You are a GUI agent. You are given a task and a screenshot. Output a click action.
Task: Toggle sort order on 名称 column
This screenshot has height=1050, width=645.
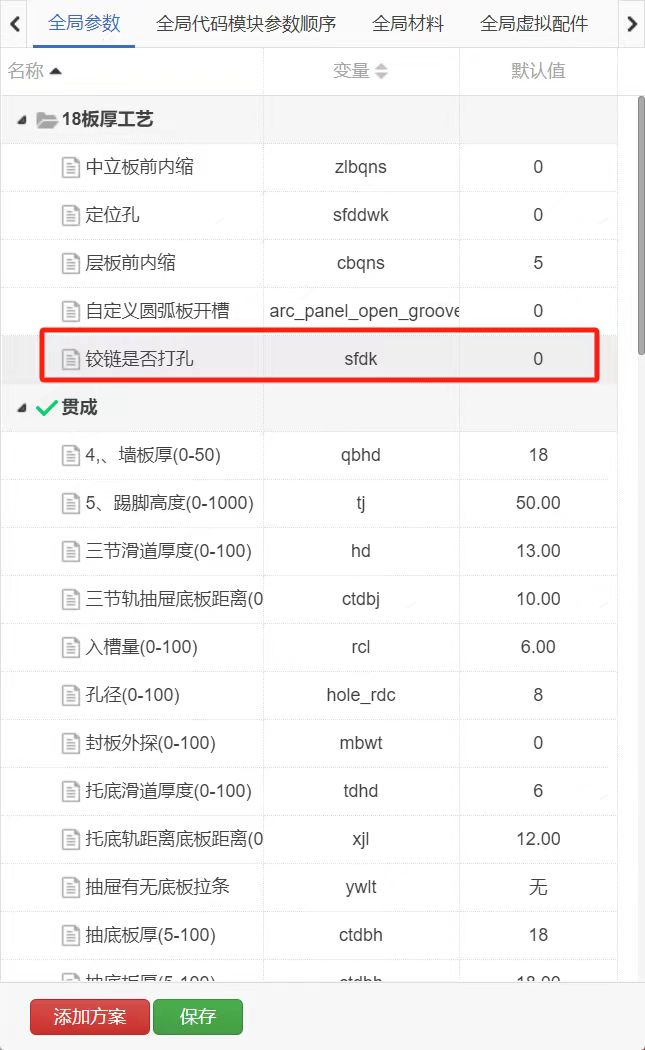(x=55, y=71)
